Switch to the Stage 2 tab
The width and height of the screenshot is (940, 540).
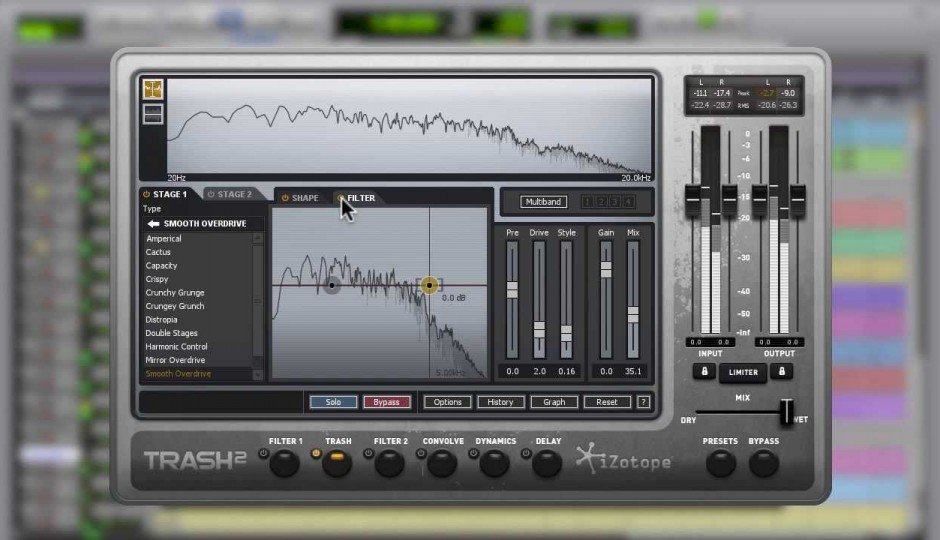(234, 194)
